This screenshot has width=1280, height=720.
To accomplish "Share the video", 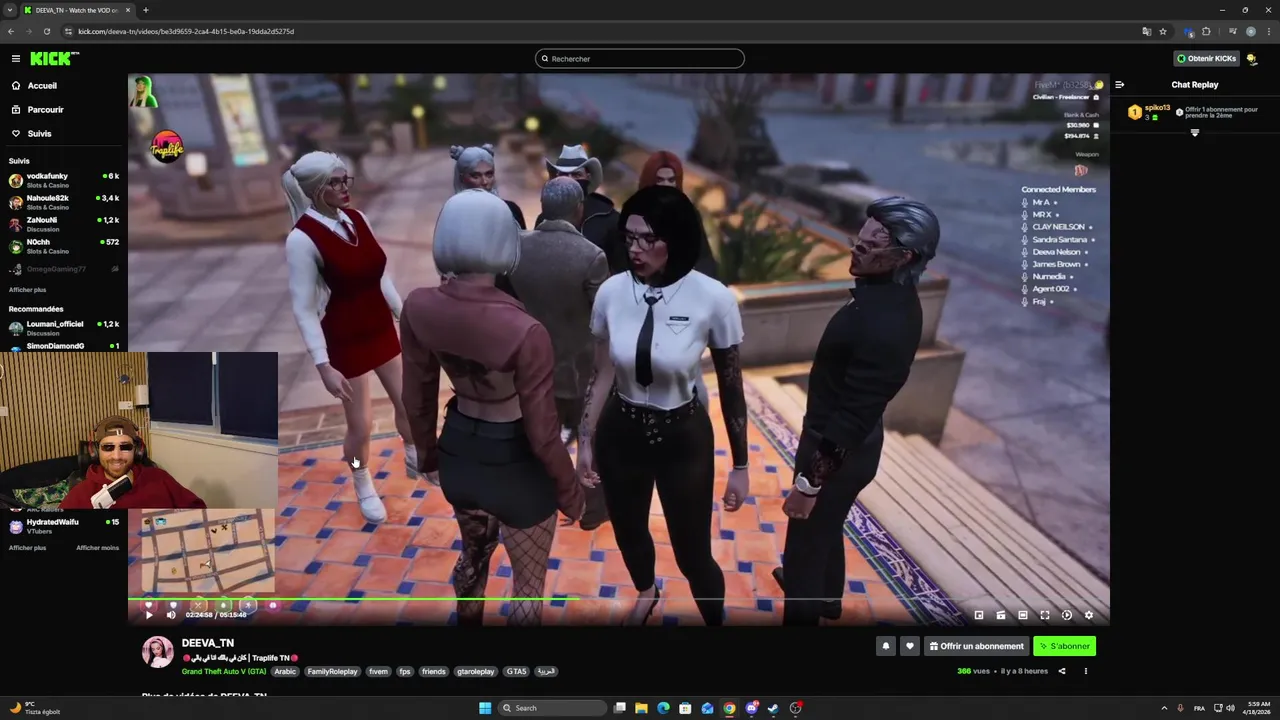I will 1062,671.
